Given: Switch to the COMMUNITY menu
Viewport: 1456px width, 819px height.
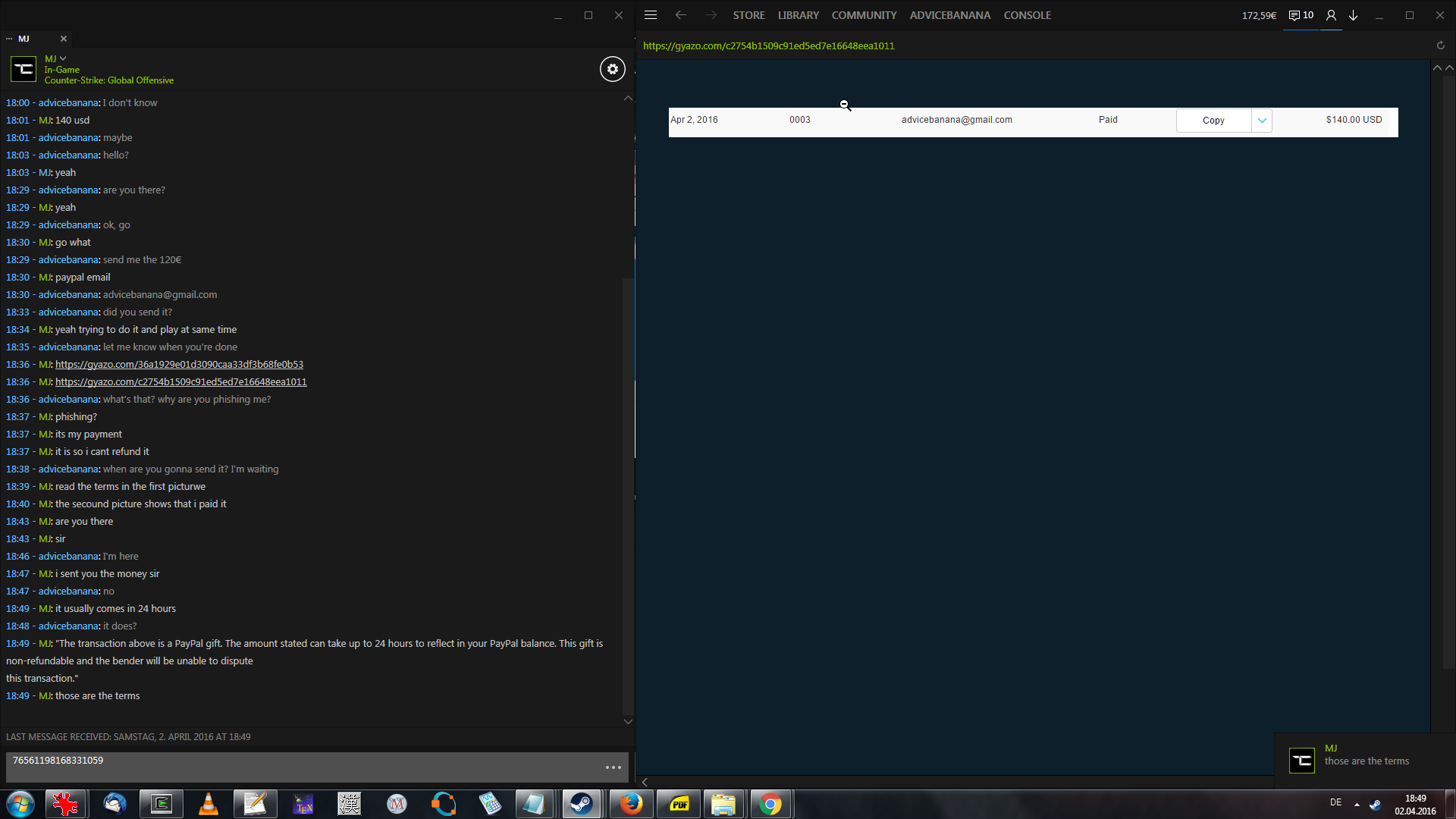Looking at the screenshot, I should pos(864,15).
